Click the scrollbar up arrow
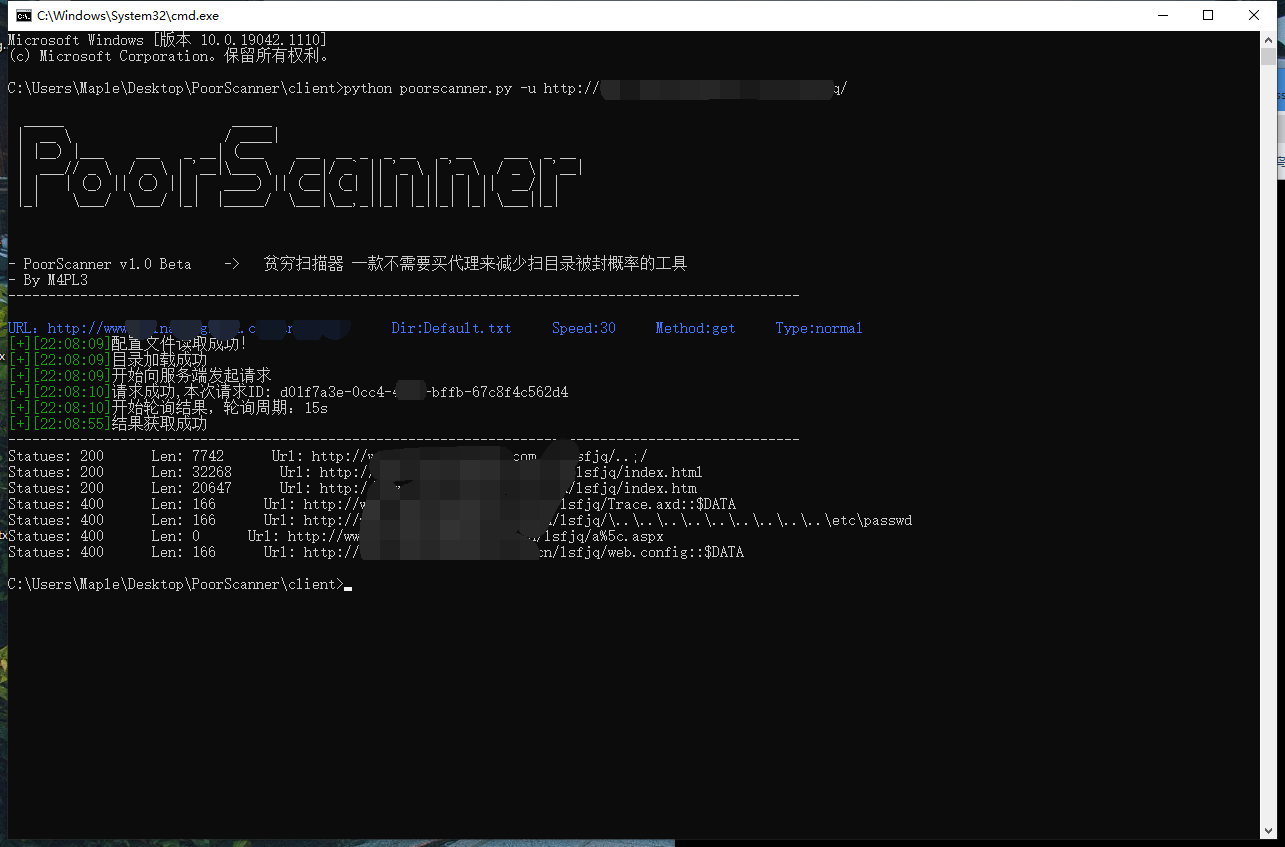 (x=1269, y=39)
